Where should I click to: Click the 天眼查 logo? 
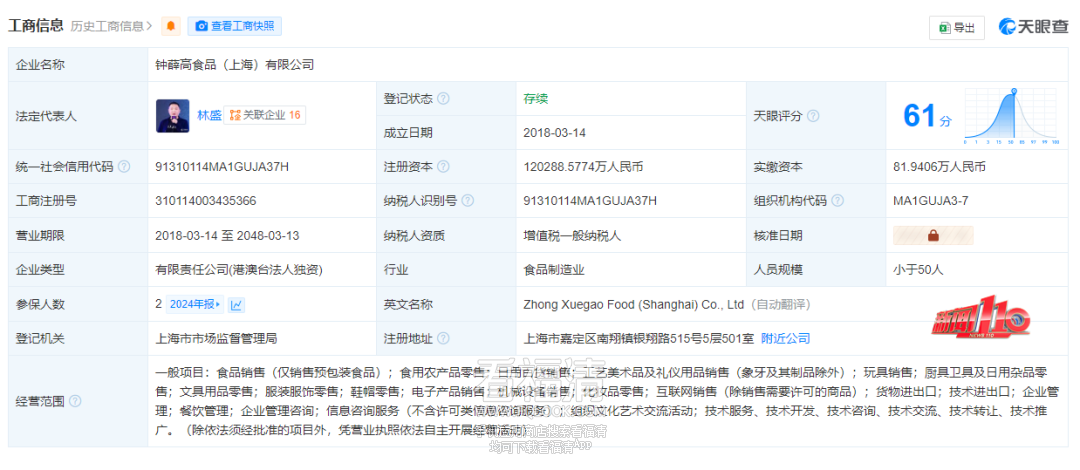[1034, 27]
